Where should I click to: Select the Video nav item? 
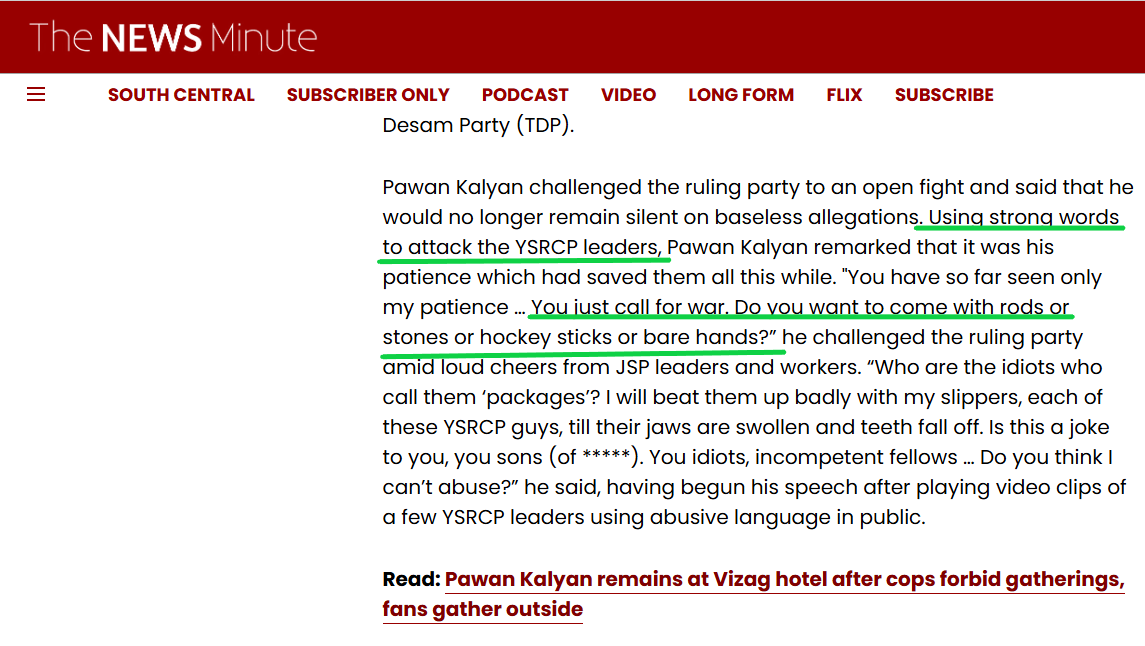[628, 95]
